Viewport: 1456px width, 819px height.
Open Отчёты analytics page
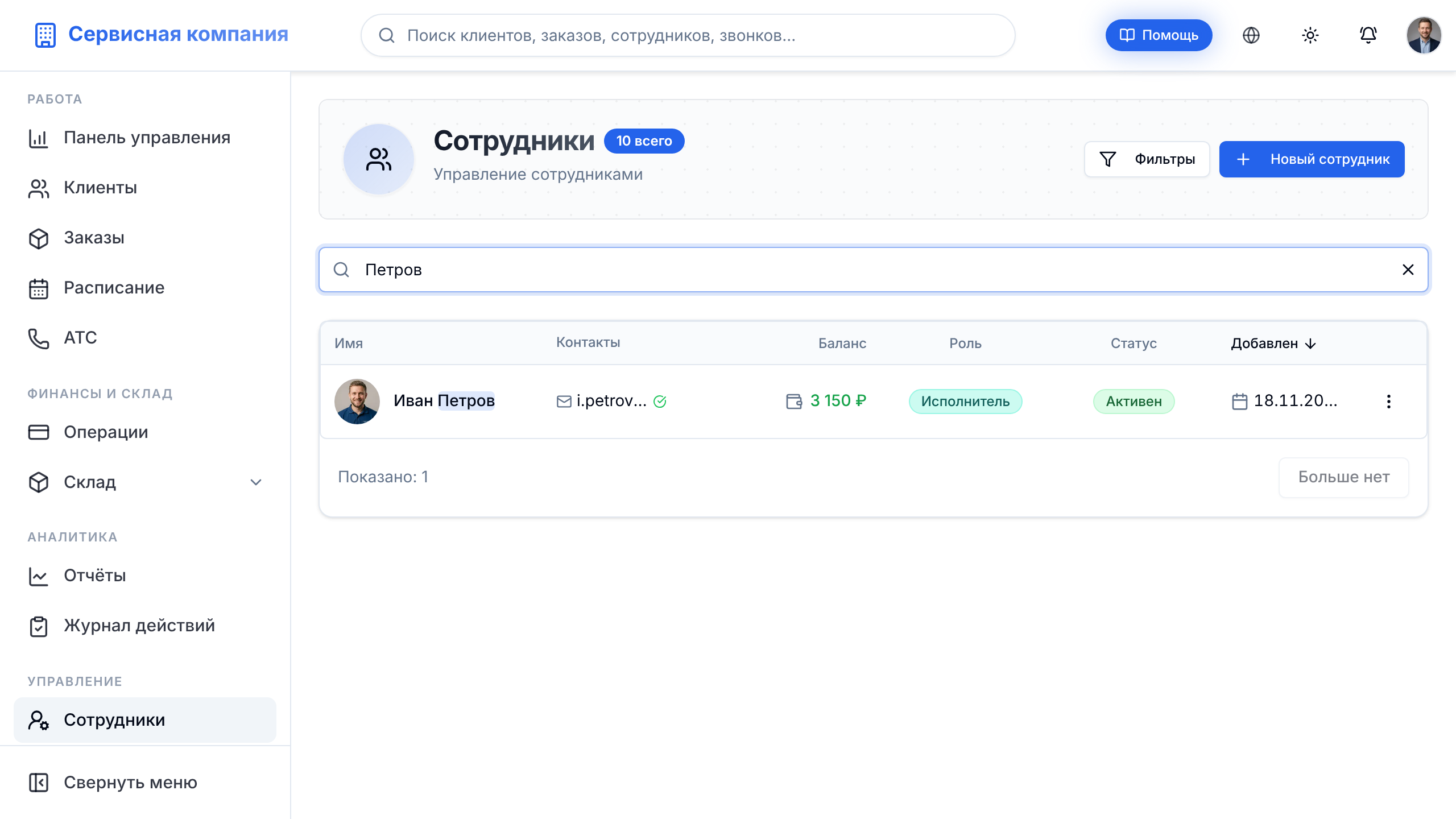click(145, 576)
